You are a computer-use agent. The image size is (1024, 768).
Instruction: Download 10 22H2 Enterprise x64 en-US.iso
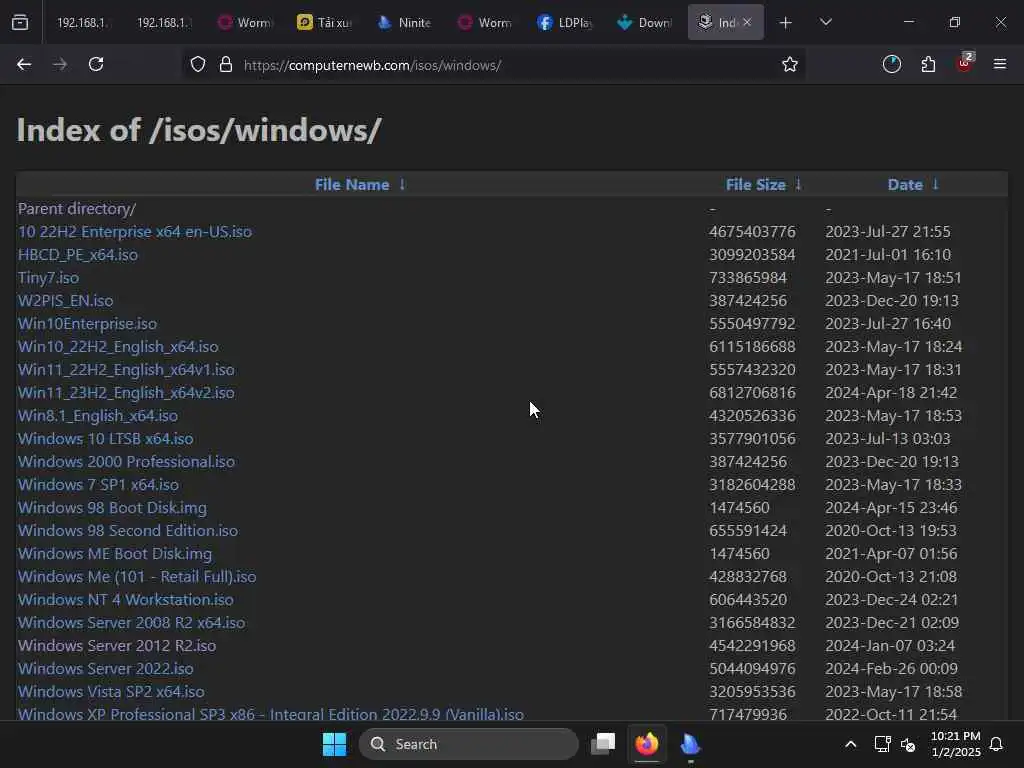point(135,232)
